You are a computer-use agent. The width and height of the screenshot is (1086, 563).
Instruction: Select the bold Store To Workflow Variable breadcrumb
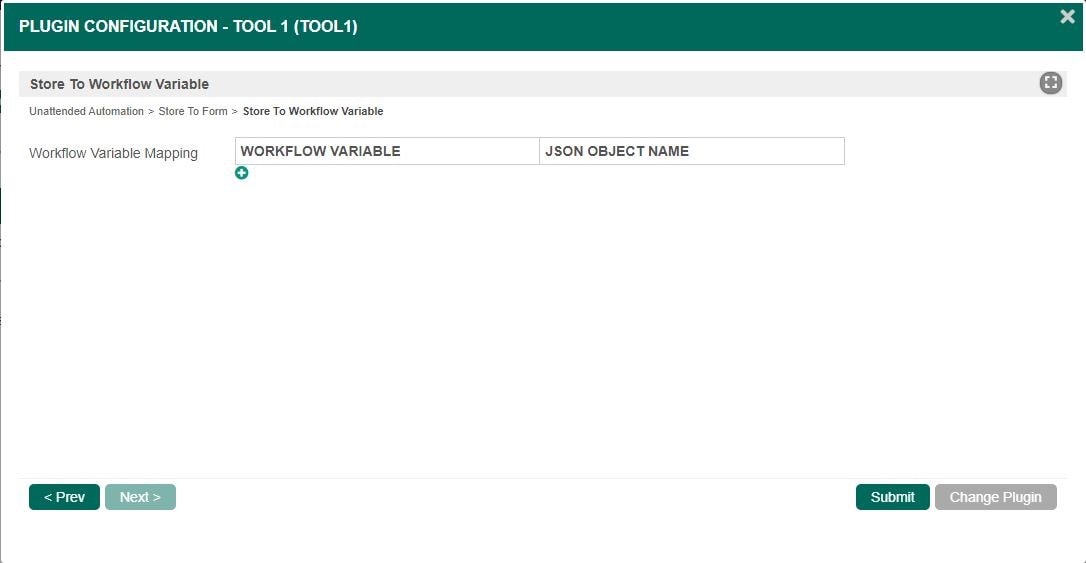tap(313, 111)
